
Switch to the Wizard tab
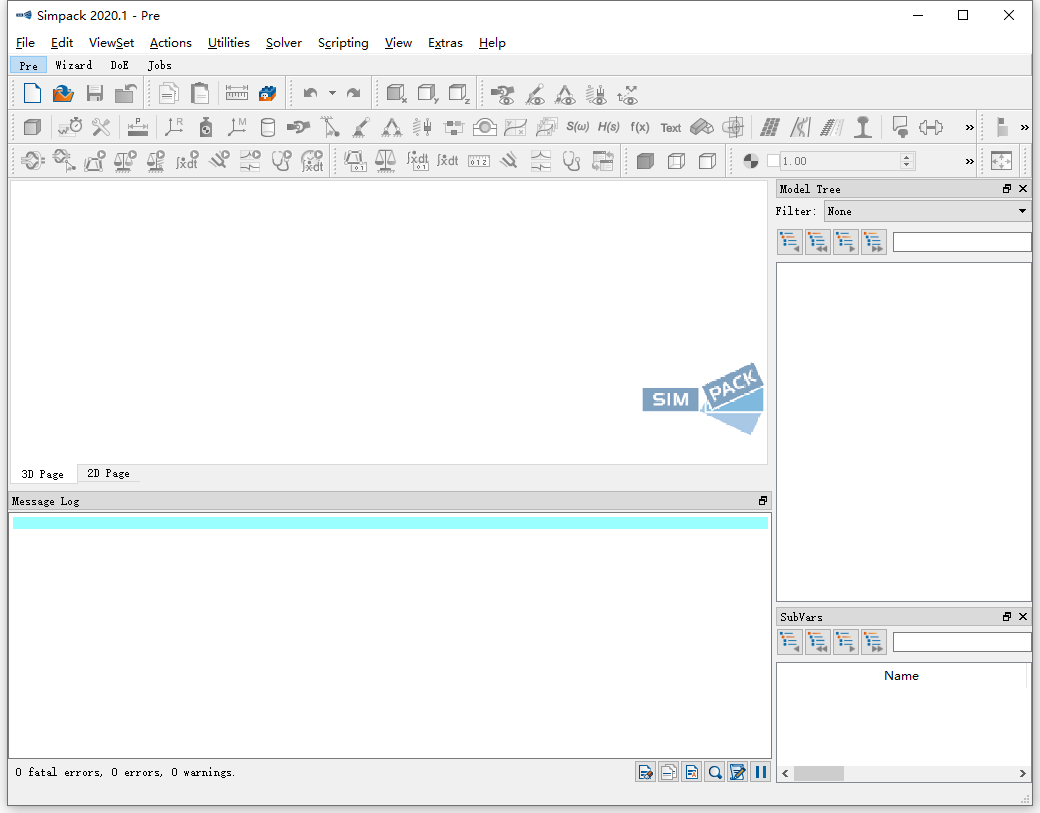tap(74, 65)
